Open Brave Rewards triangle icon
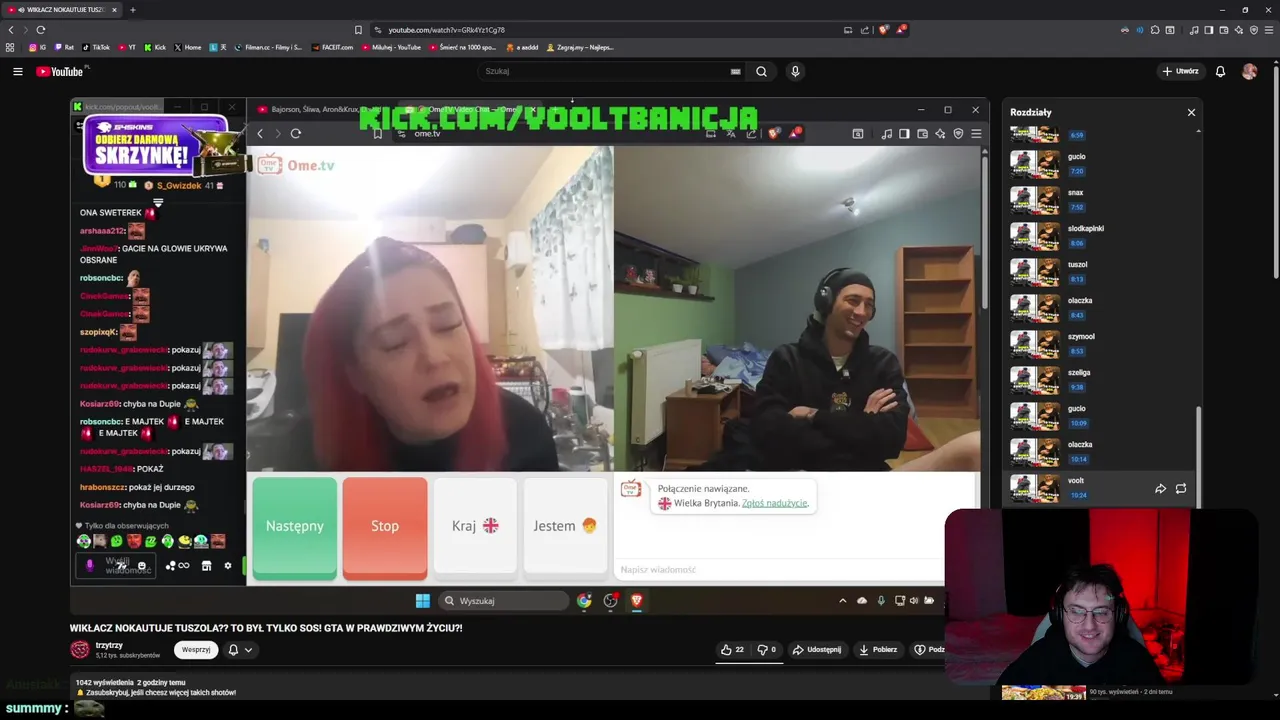1280x720 pixels. coord(901,30)
